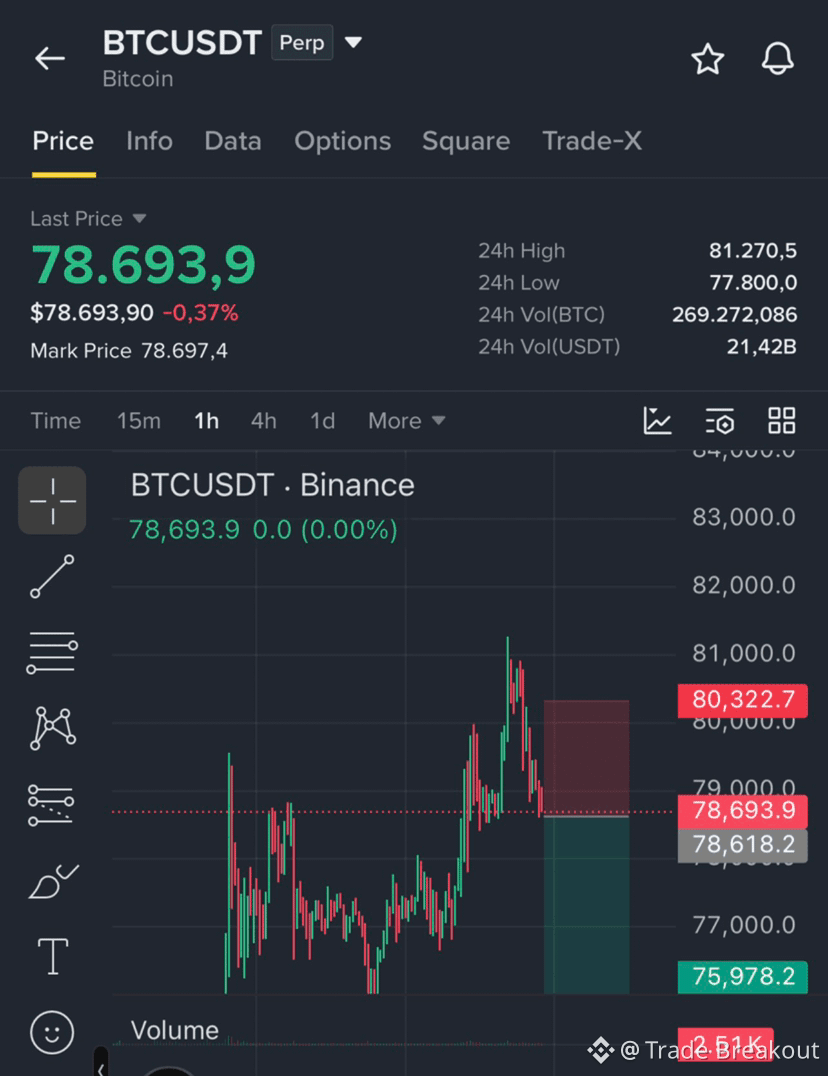828x1076 pixels.
Task: Open the emoji sticker tool
Action: click(52, 1032)
